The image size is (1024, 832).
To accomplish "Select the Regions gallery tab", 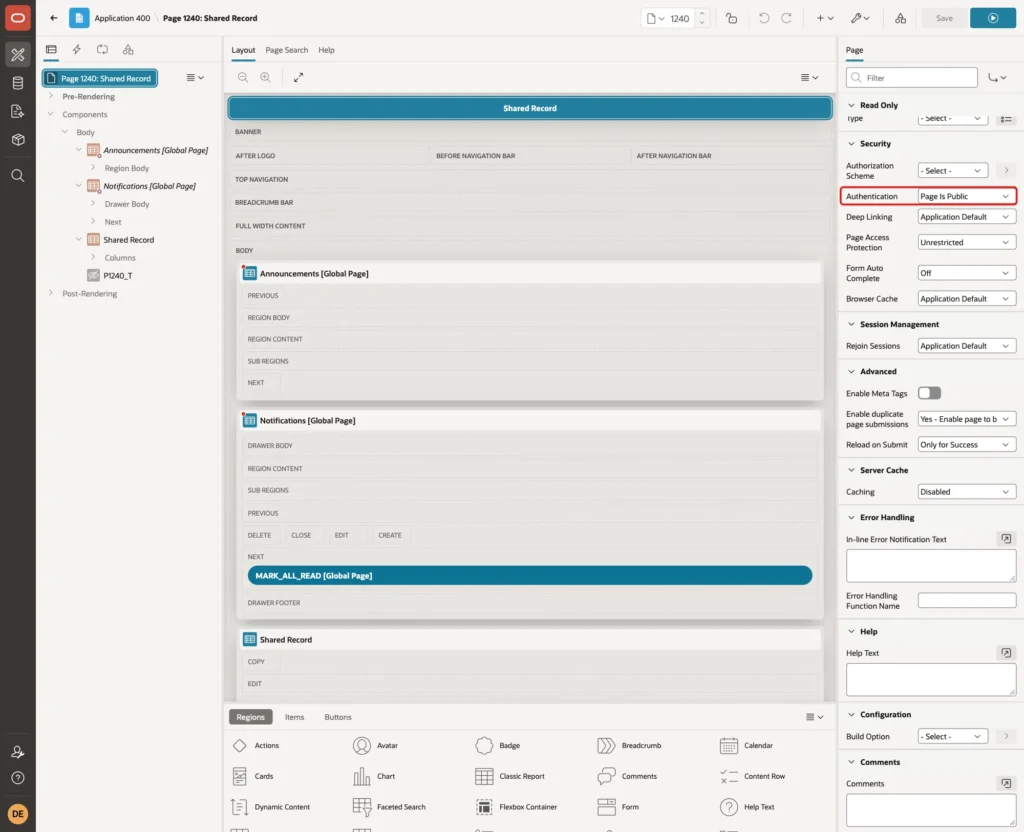I will (250, 717).
